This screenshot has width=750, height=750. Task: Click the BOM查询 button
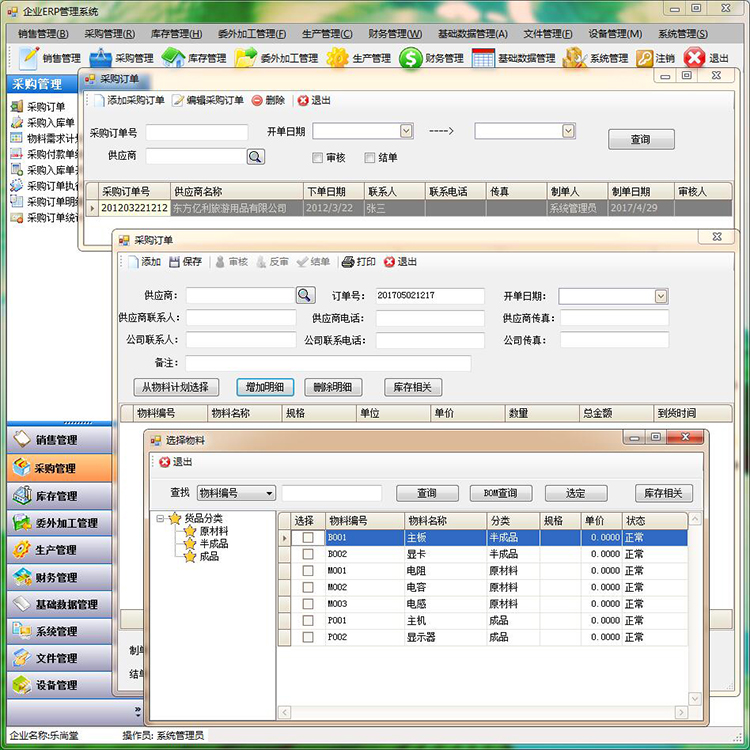[x=501, y=493]
